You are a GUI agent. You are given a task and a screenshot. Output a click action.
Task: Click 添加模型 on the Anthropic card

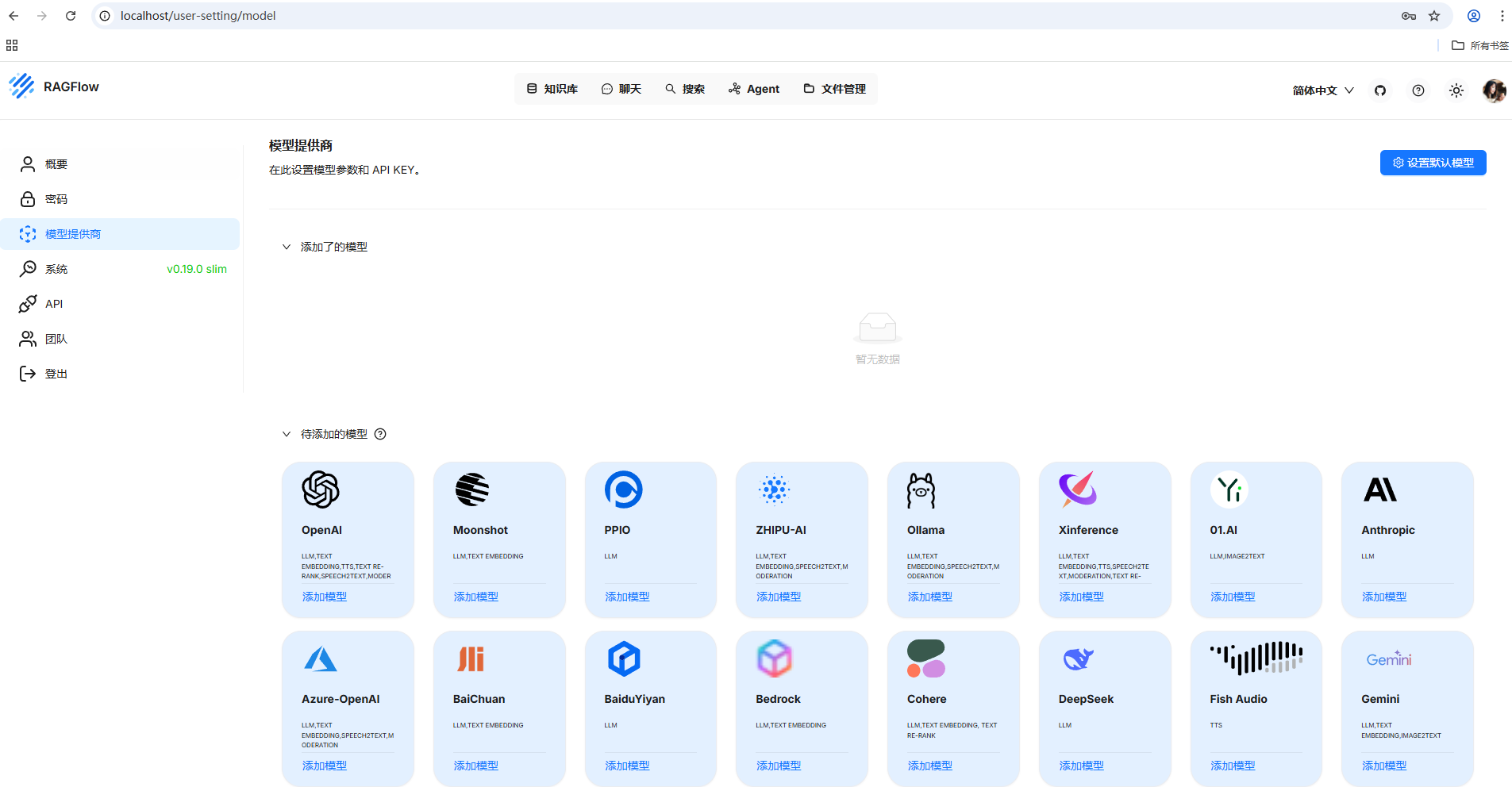click(1383, 597)
